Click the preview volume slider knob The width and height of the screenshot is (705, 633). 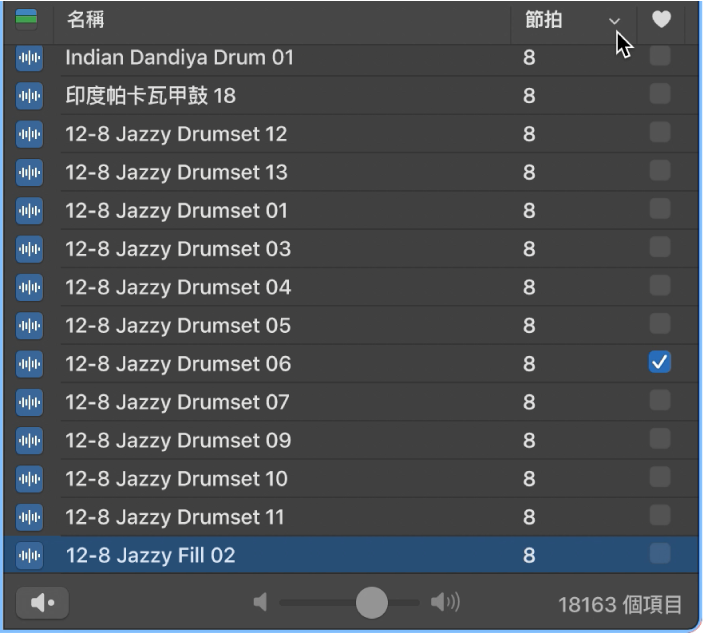coord(371,602)
